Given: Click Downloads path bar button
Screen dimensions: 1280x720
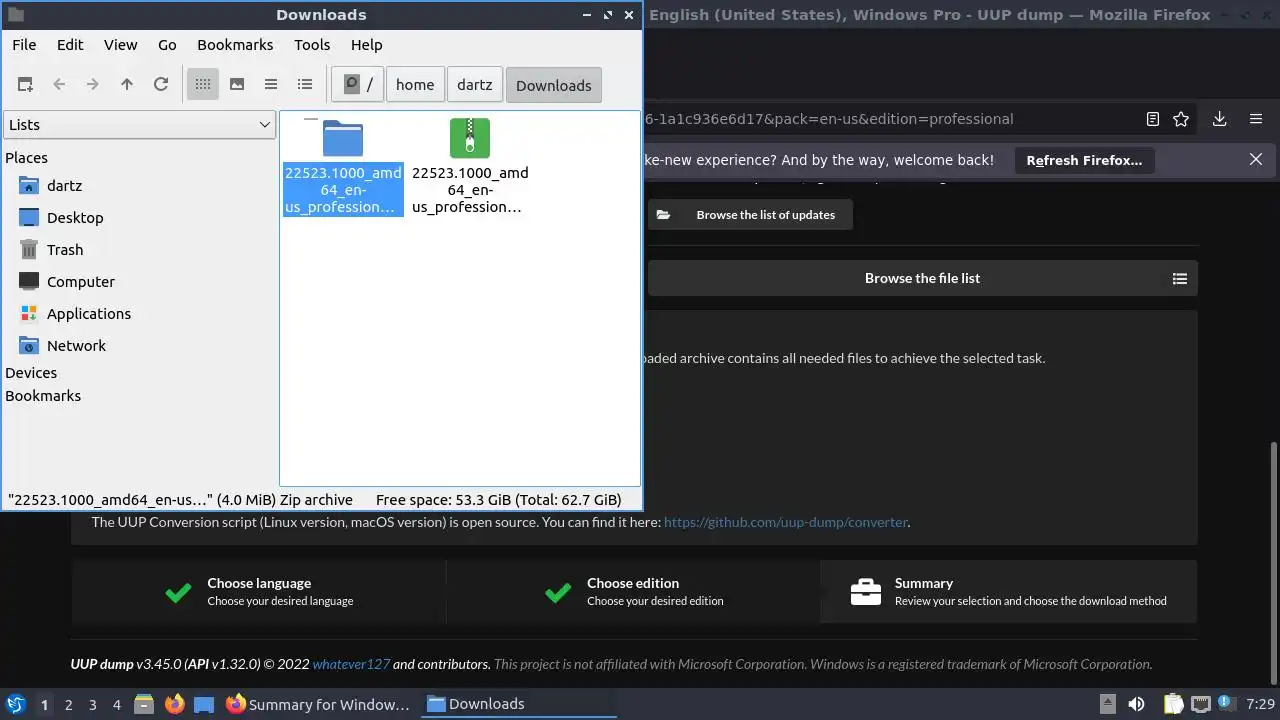Looking at the screenshot, I should [554, 85].
